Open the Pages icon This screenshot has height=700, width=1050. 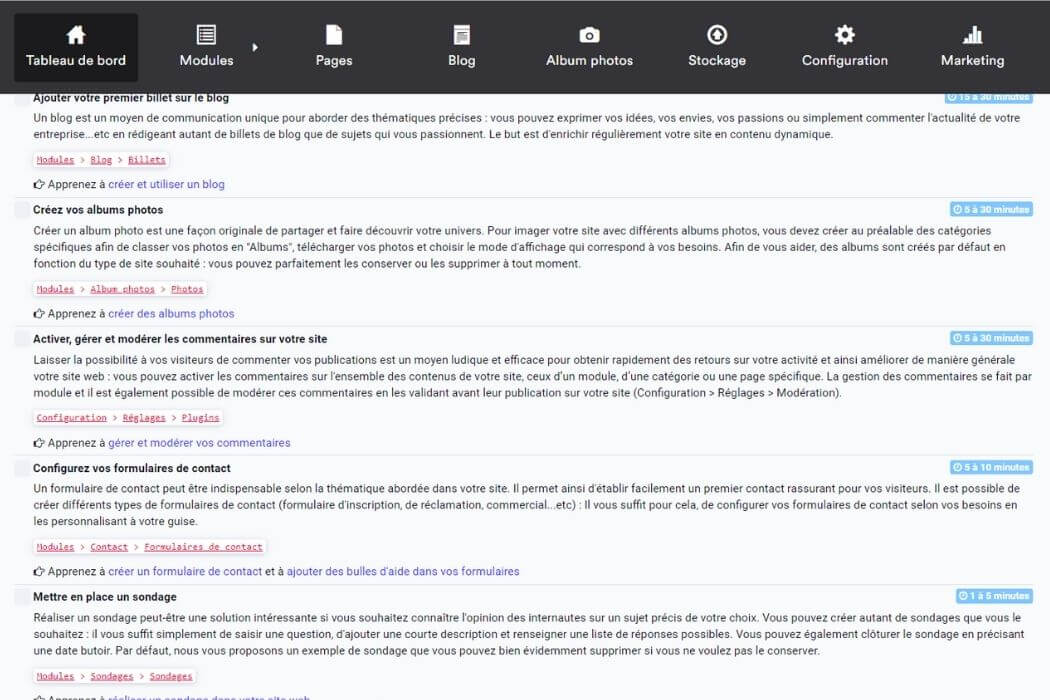point(333,33)
